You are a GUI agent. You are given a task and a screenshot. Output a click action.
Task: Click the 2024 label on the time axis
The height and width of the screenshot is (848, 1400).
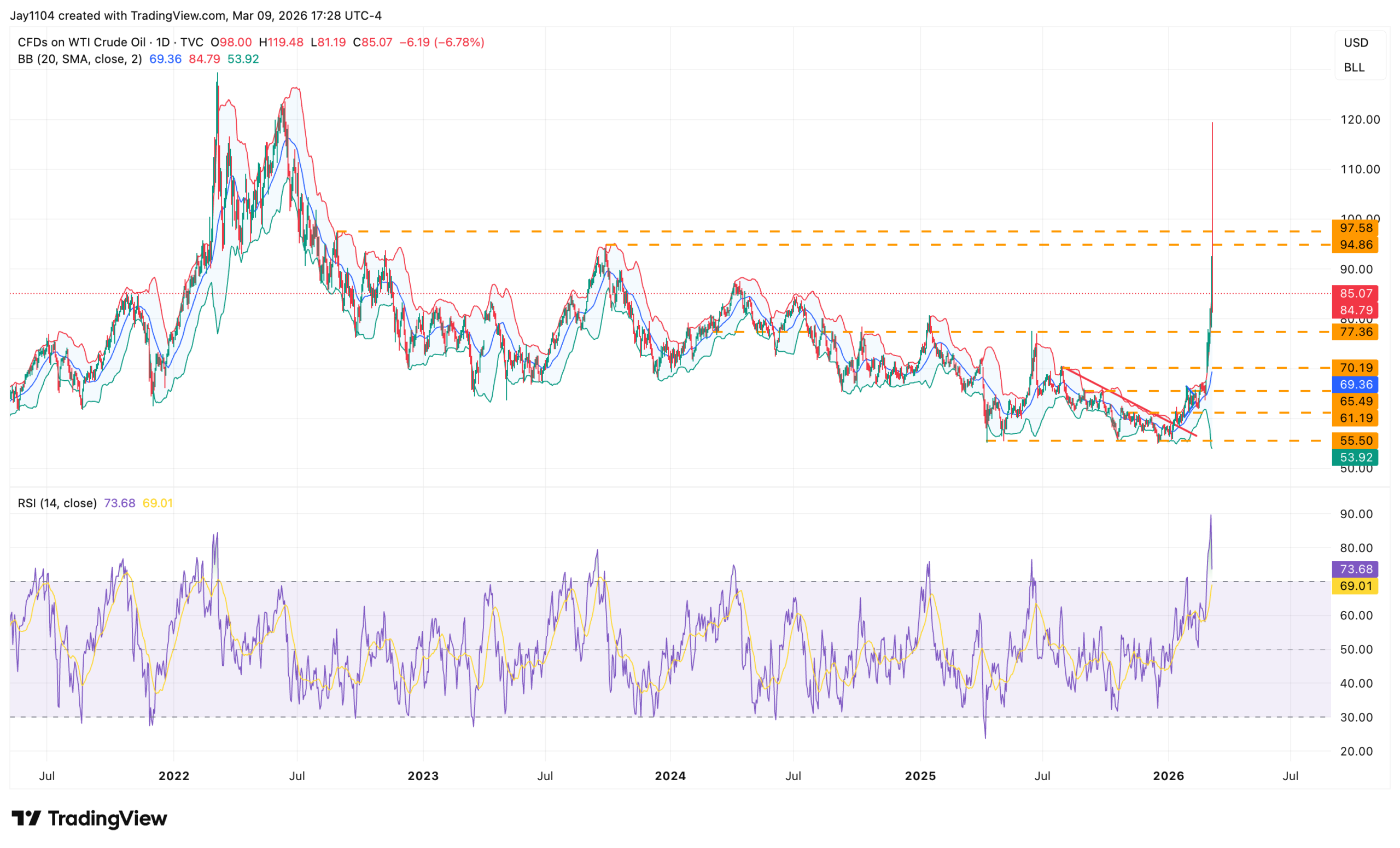[x=670, y=776]
